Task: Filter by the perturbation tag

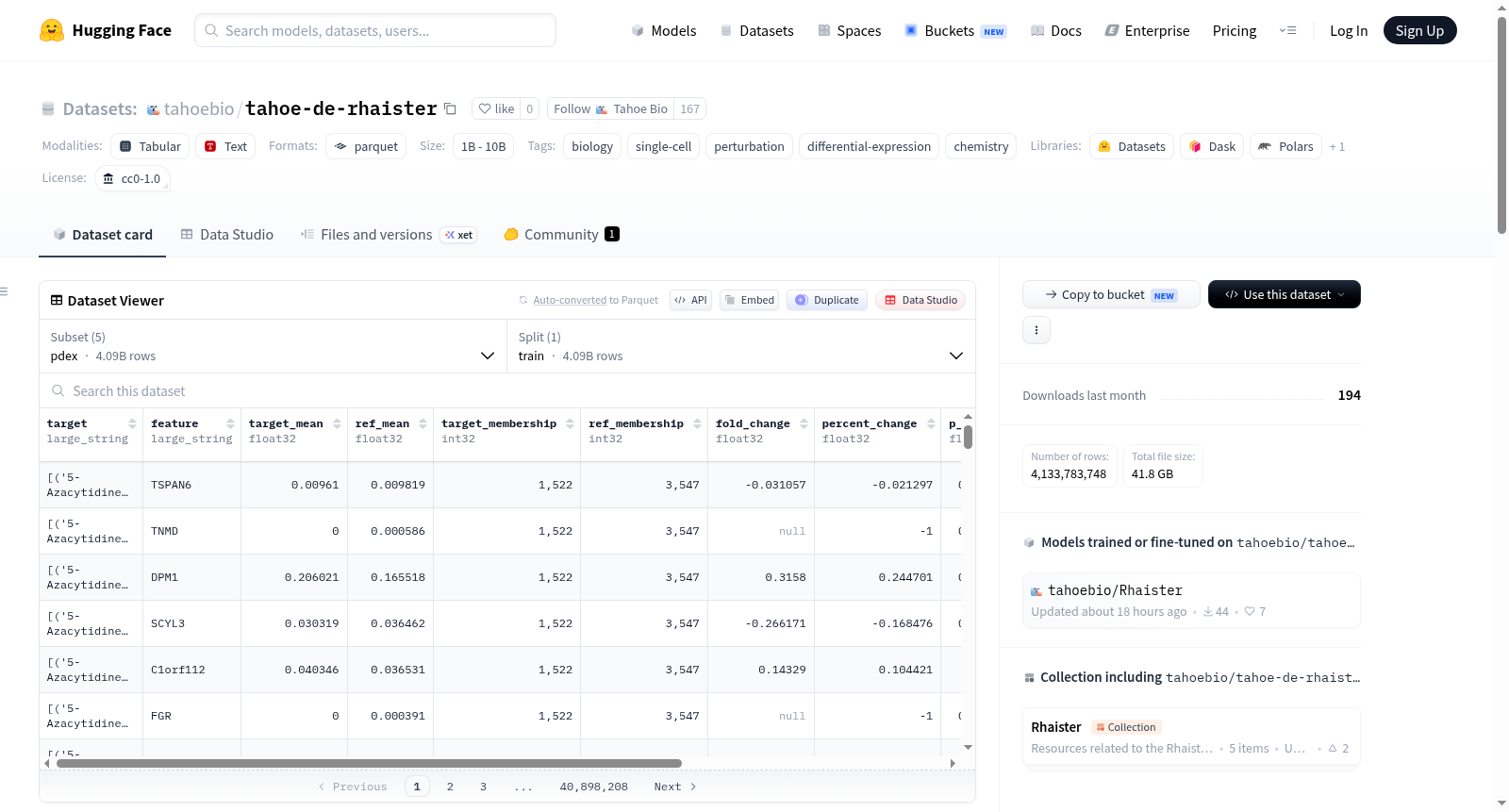Action: coord(749,146)
